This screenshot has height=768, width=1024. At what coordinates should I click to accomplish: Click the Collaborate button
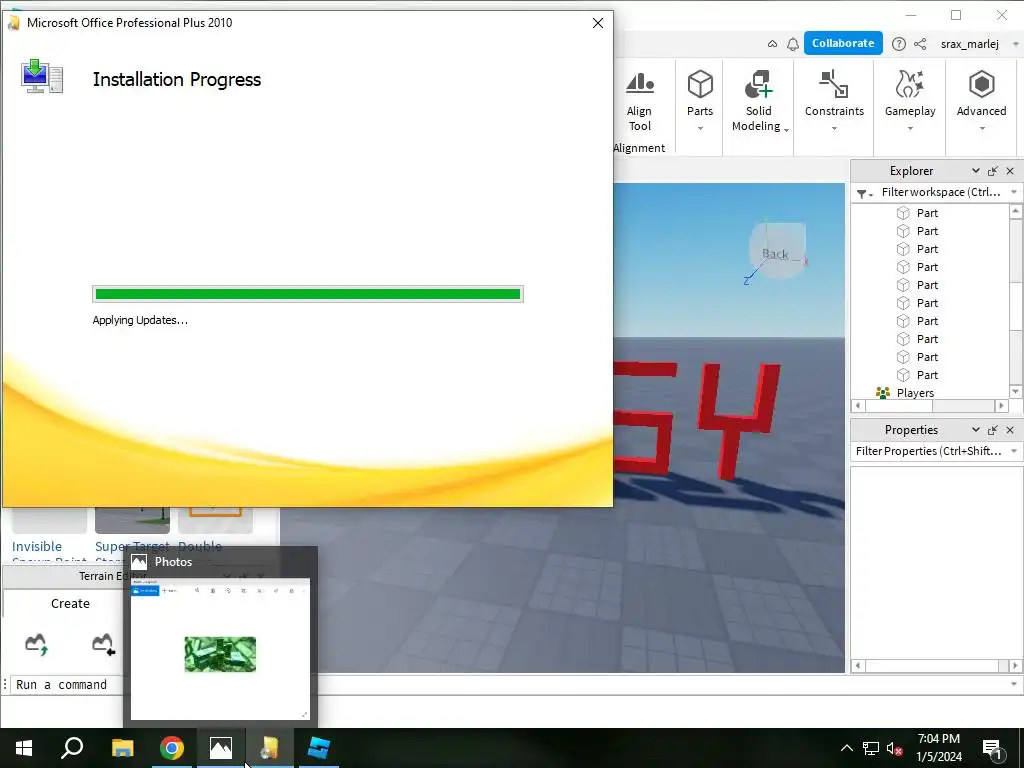(x=843, y=43)
